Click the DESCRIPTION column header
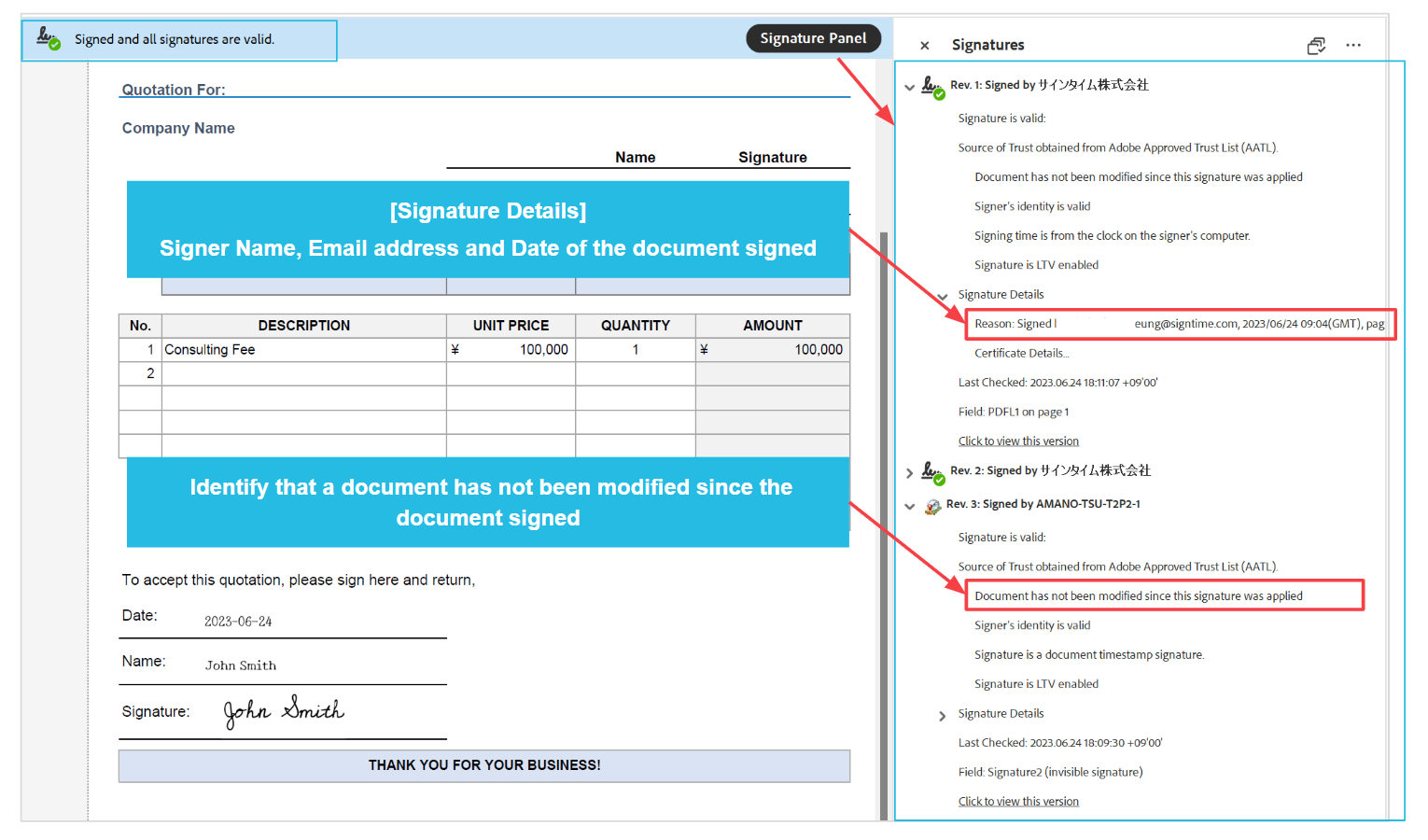 (303, 326)
